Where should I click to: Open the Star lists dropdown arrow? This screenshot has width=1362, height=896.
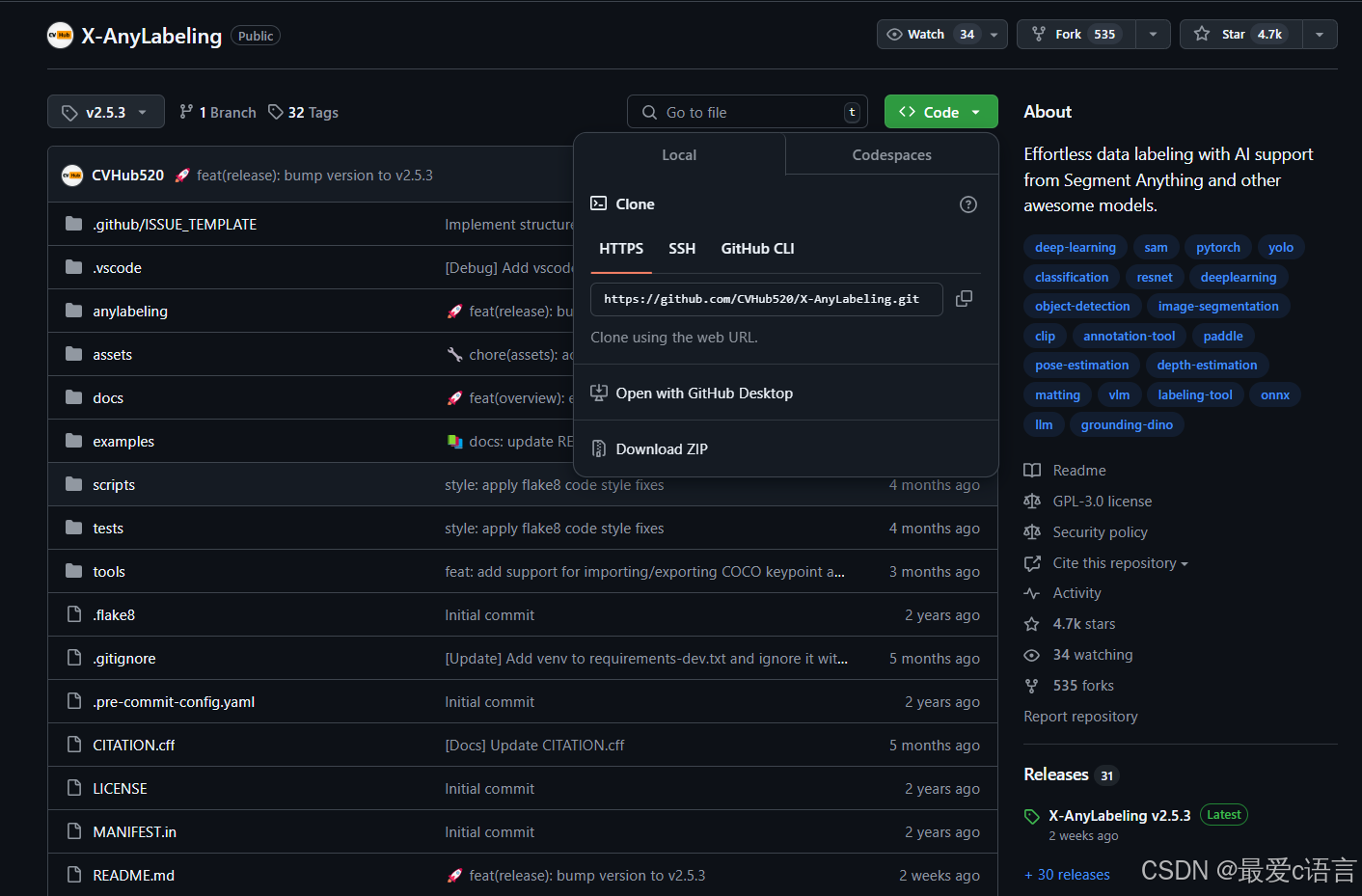1320,34
